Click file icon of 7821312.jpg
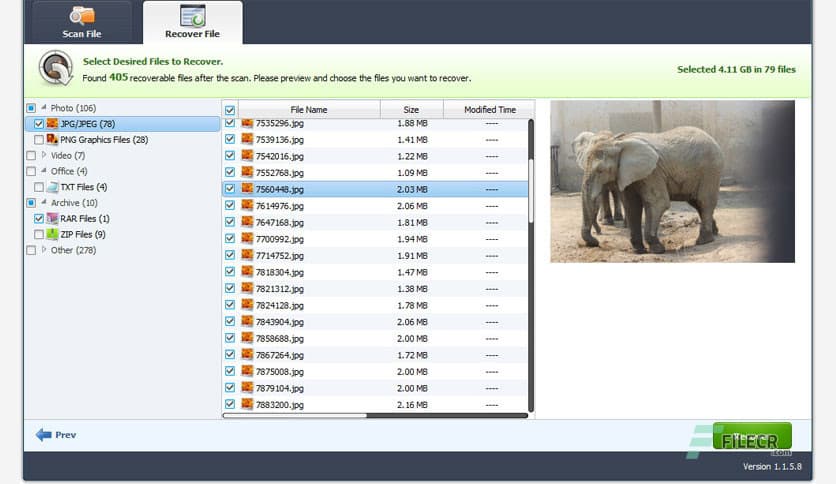Screen dimensions: 836x484 point(247,288)
